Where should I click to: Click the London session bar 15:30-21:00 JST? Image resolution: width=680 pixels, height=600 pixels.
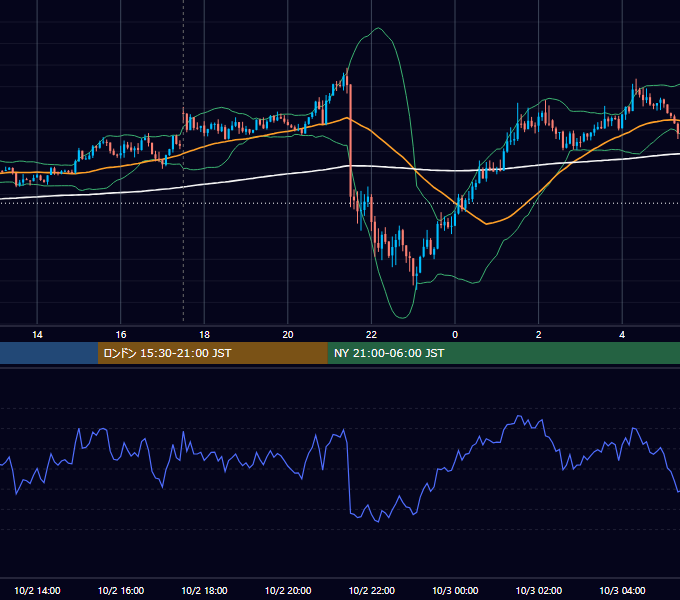tap(212, 353)
